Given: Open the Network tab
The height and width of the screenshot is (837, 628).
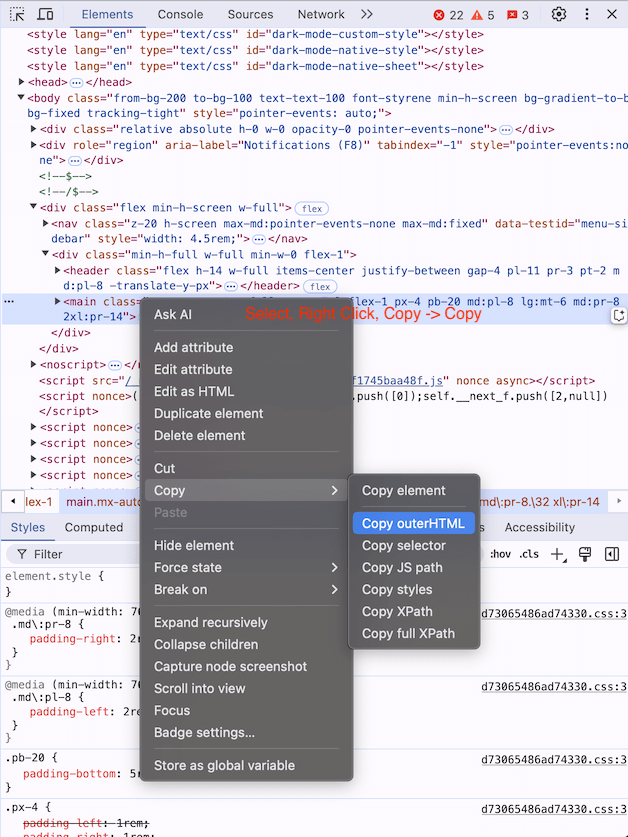Looking at the screenshot, I should [321, 14].
